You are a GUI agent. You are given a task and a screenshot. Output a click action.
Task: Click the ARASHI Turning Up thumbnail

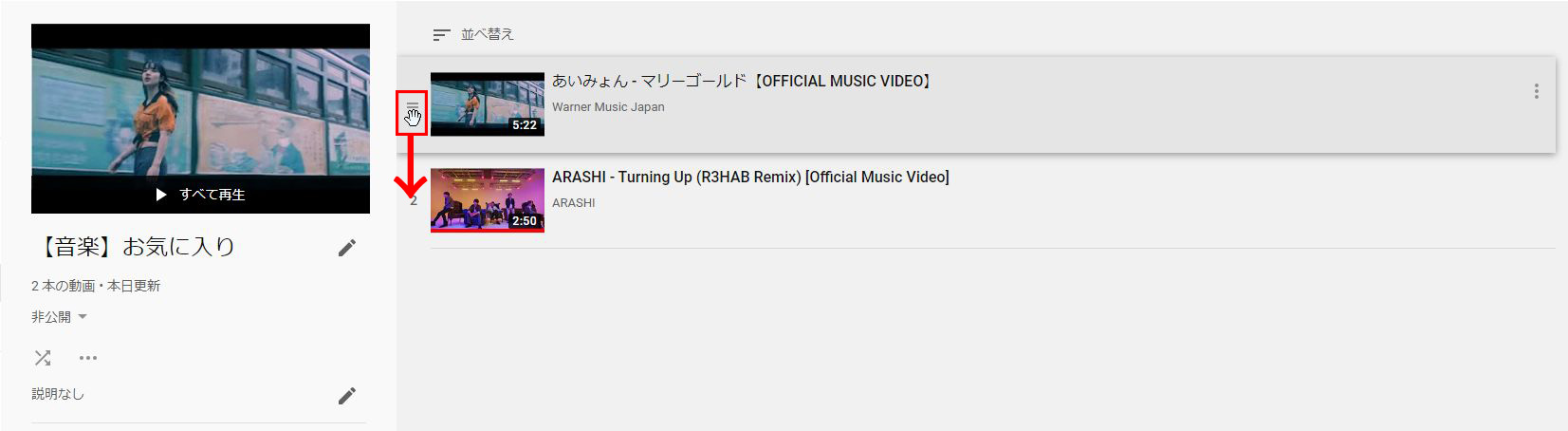coord(488,200)
